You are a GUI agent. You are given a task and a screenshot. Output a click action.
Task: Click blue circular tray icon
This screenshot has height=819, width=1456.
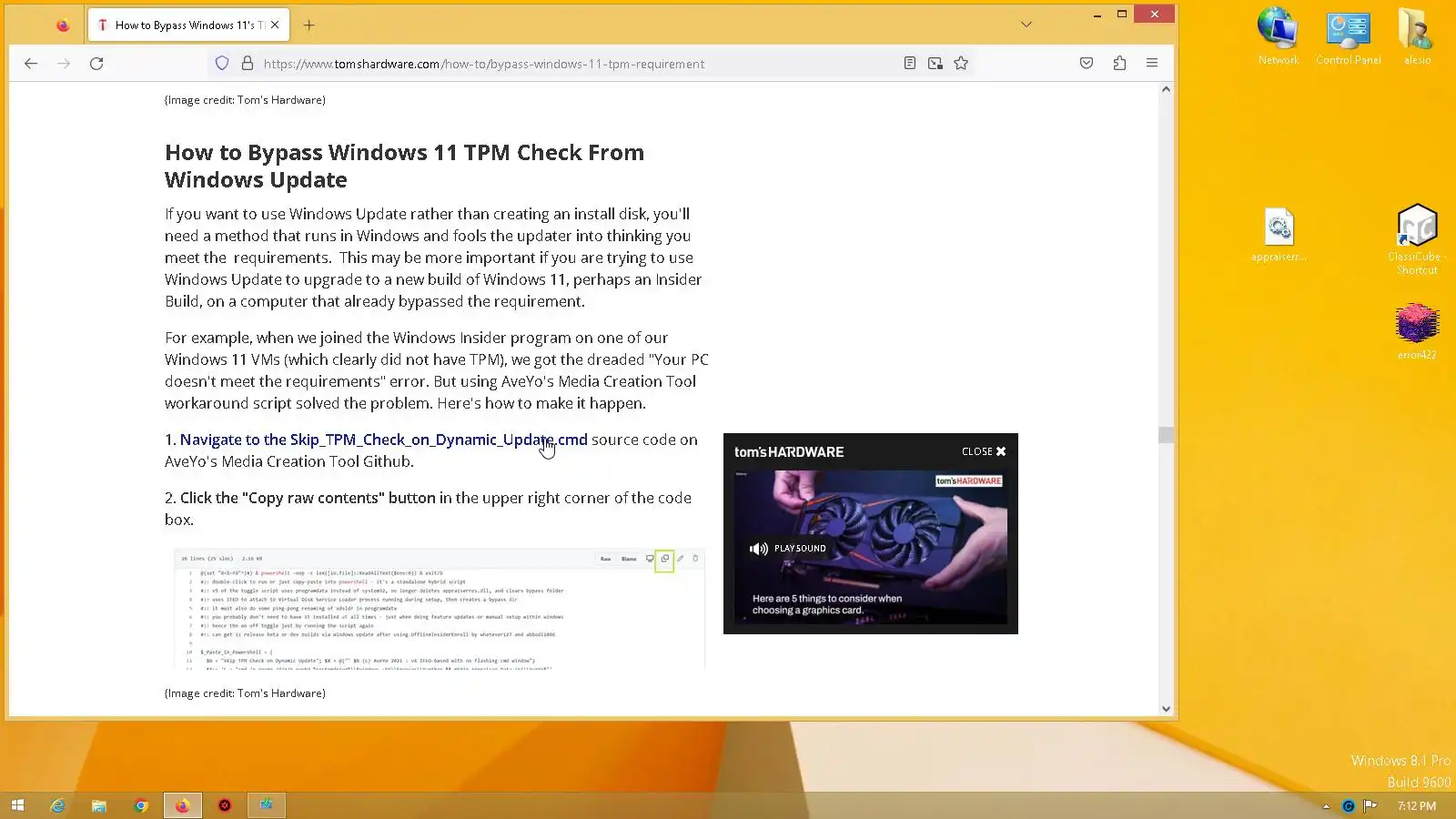pos(1349,806)
